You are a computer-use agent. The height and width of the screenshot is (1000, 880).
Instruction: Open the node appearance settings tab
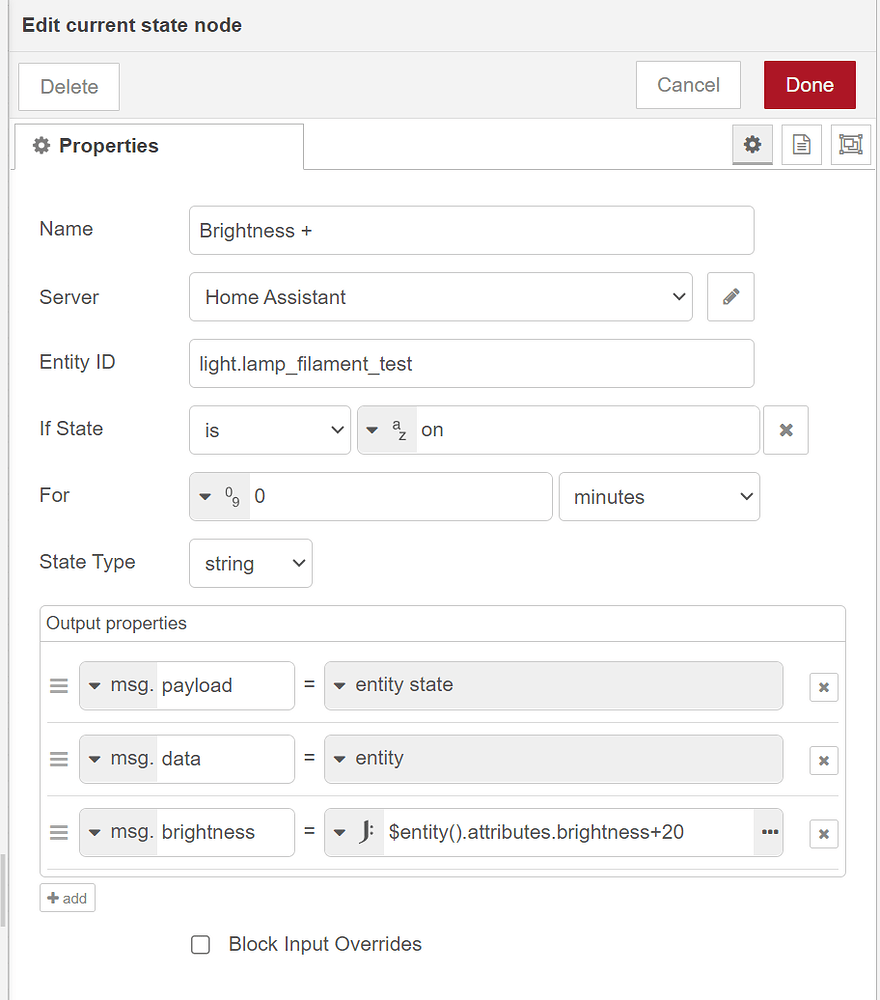(850, 144)
